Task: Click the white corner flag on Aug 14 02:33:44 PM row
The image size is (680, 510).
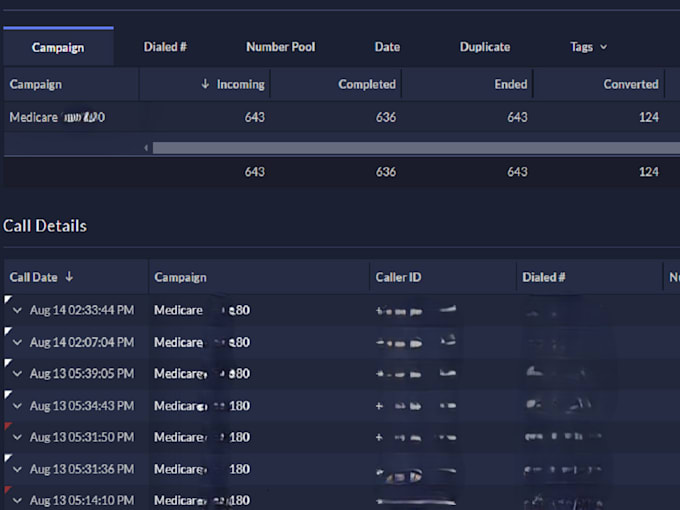Action: click(x=7, y=299)
